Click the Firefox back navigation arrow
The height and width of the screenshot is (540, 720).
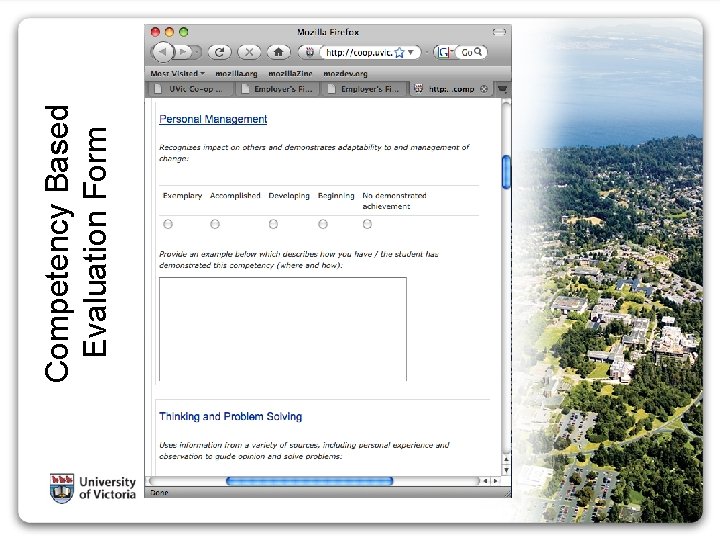163,52
